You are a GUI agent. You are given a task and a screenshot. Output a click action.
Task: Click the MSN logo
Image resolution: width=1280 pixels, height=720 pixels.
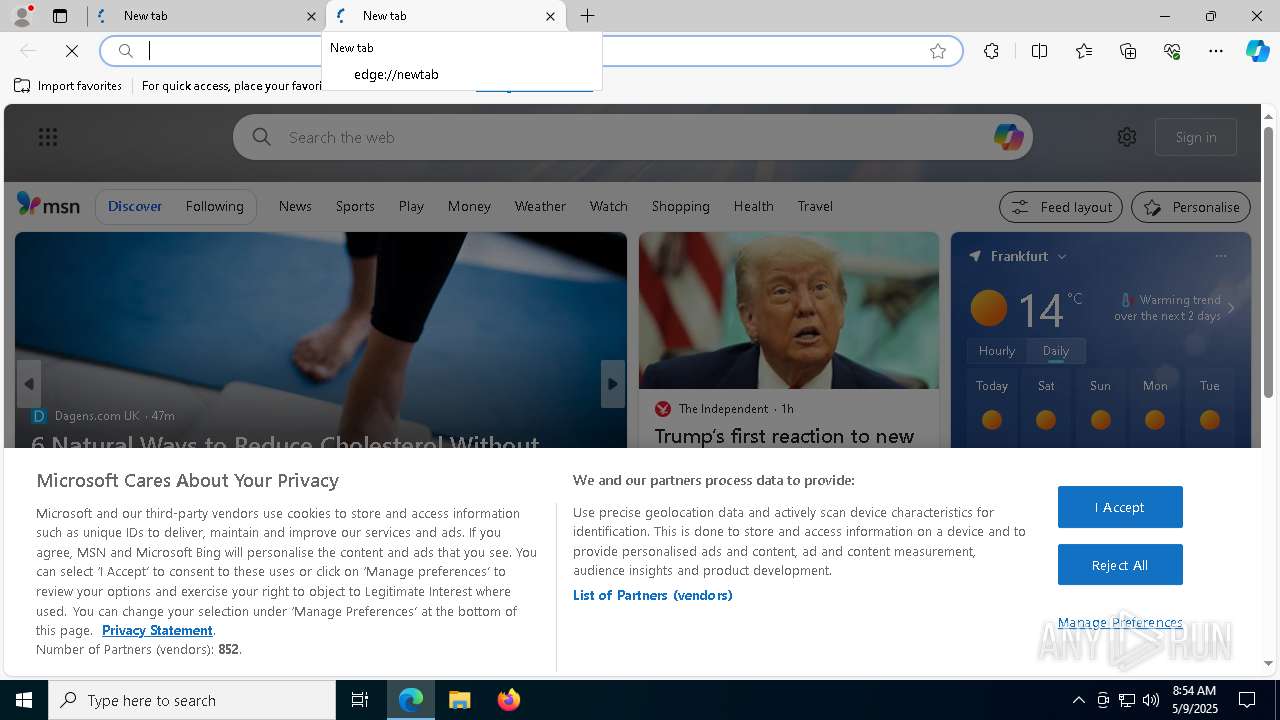click(x=48, y=205)
